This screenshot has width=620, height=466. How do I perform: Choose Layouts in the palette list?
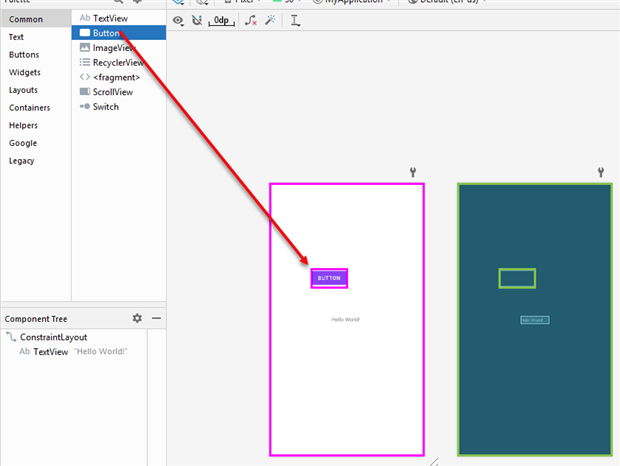[x=25, y=90]
